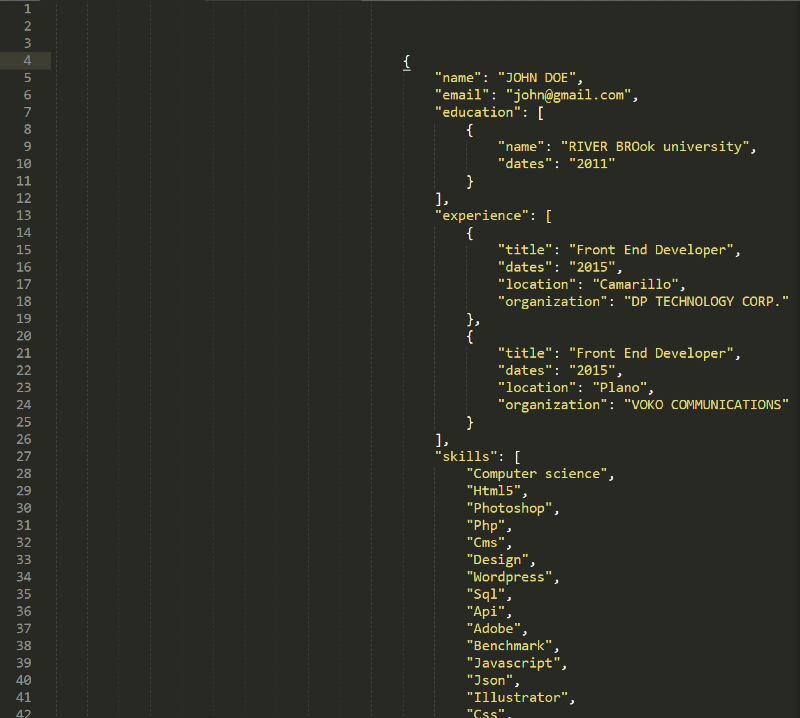The width and height of the screenshot is (800, 718).
Task: Click the "JOHN DOE" name value
Action: coord(537,78)
